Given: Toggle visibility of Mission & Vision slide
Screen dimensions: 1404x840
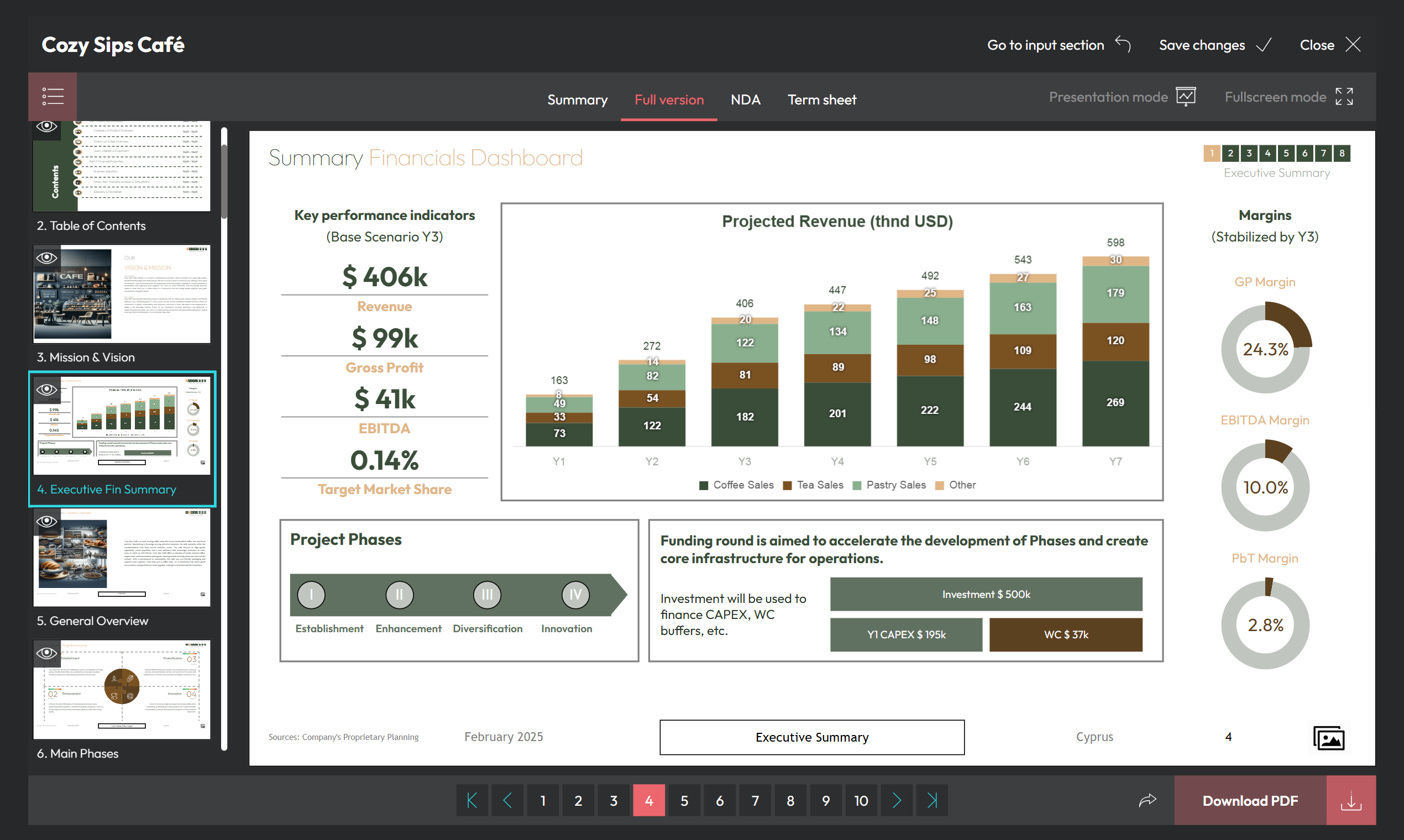Looking at the screenshot, I should tap(47, 258).
